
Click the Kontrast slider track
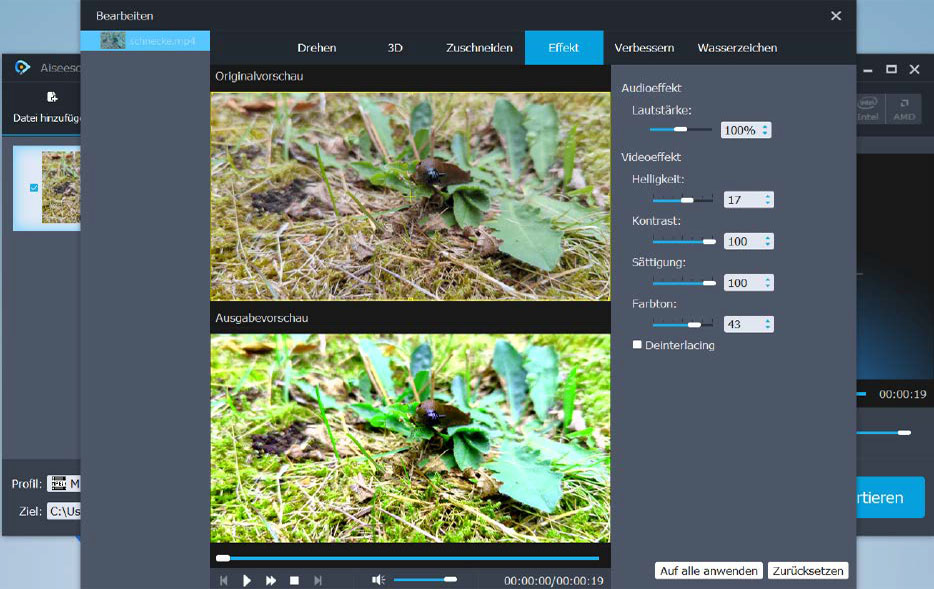683,241
